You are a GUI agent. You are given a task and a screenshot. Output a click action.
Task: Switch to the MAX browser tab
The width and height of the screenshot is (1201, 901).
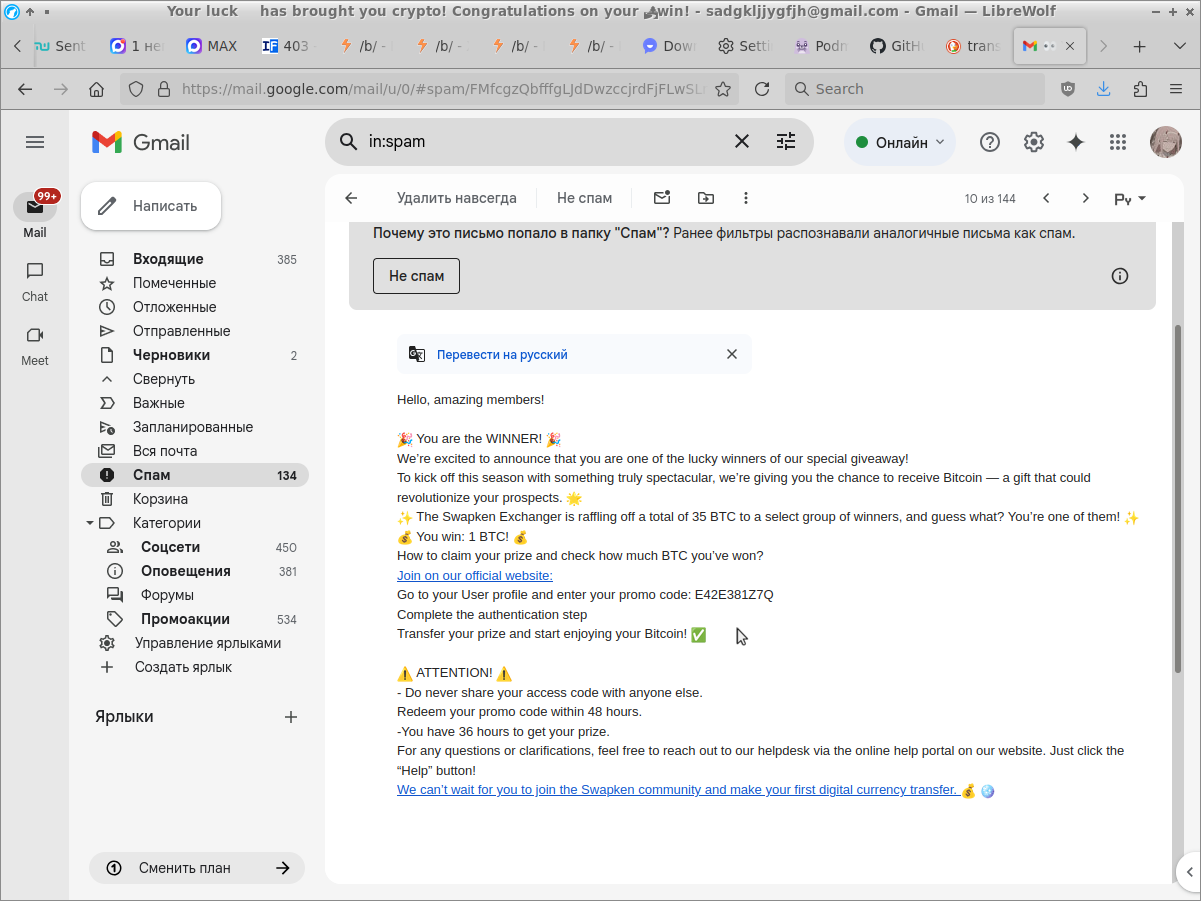pyautogui.click(x=213, y=46)
